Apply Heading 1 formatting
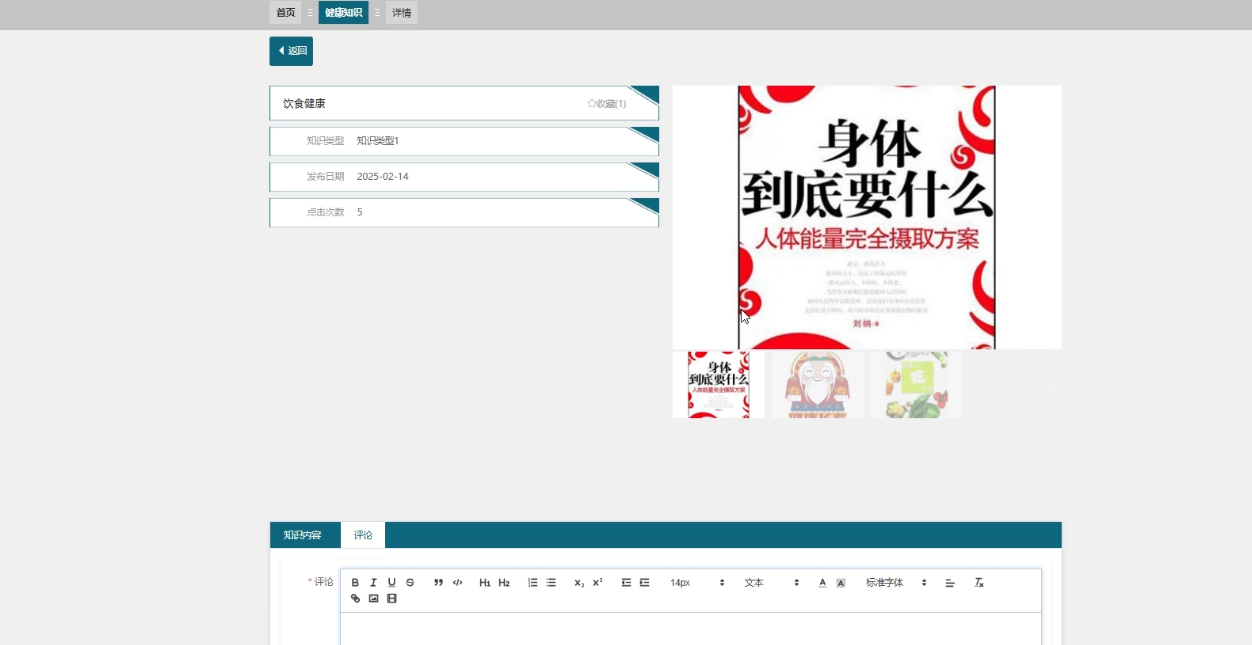 point(484,582)
